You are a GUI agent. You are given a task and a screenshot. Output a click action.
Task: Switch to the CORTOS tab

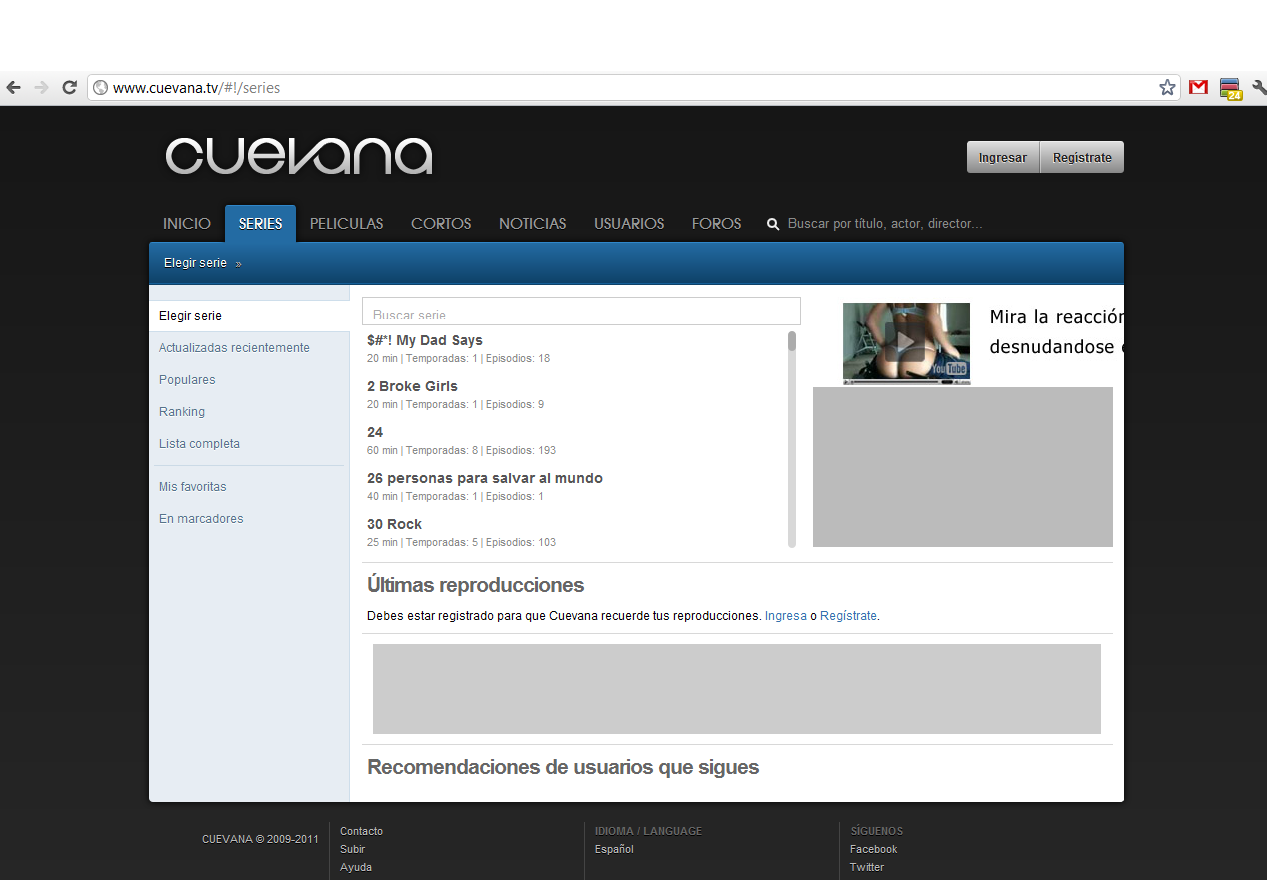pyautogui.click(x=441, y=224)
